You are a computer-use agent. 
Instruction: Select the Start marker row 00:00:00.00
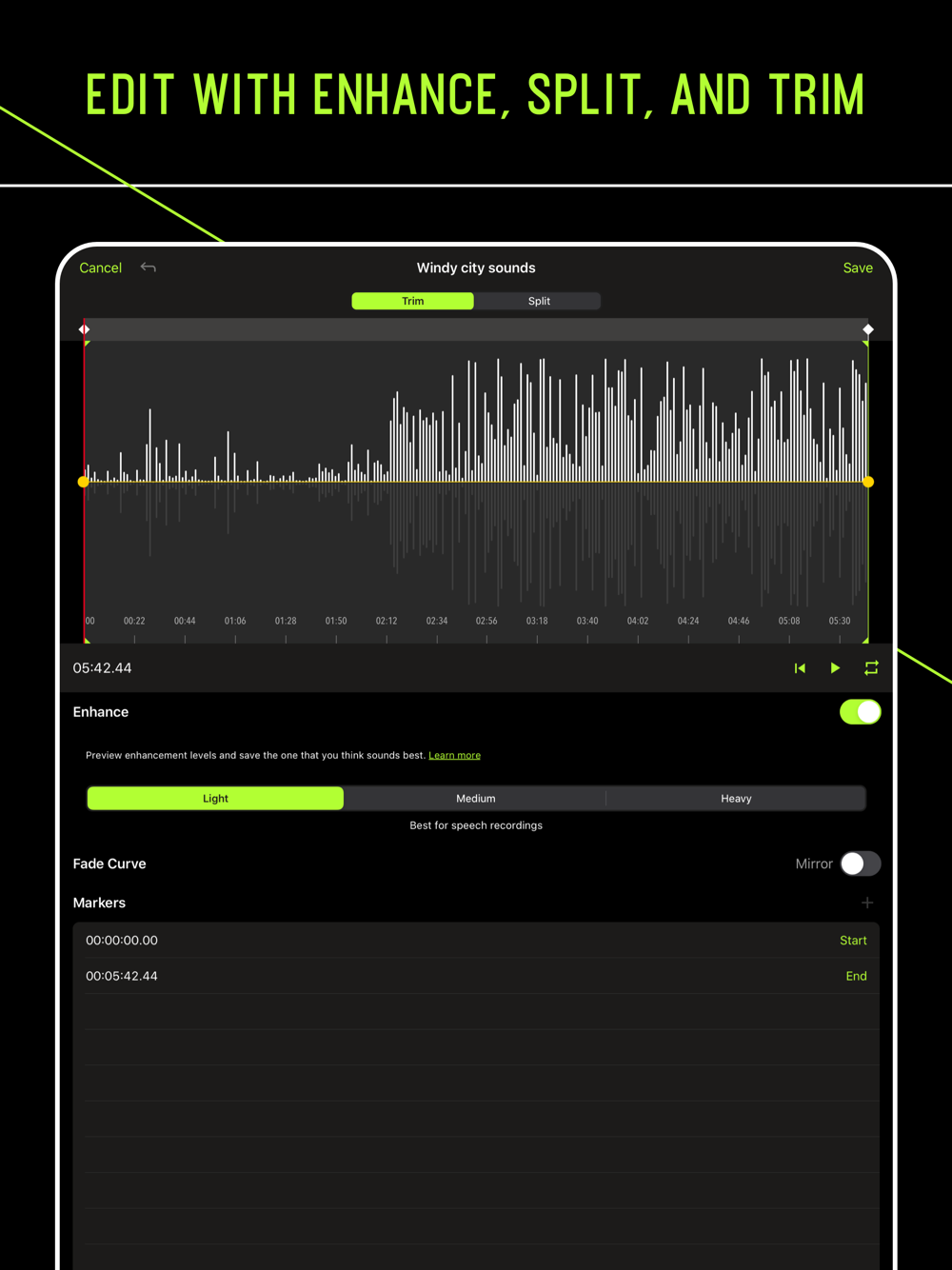(x=476, y=941)
